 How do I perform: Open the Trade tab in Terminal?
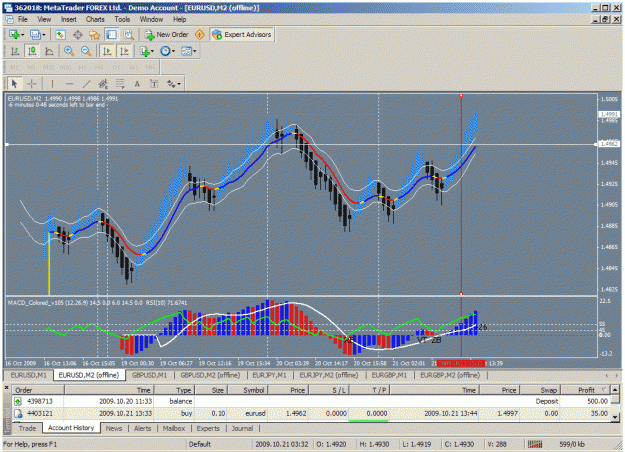pos(27,428)
